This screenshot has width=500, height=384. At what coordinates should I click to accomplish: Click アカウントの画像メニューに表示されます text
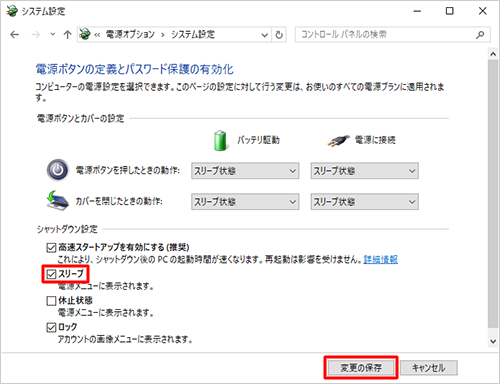pos(125,339)
